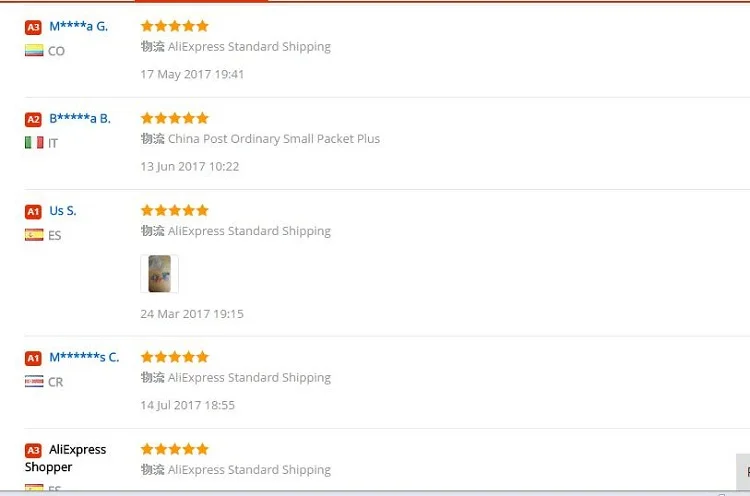Viewport: 750px width, 496px height.
Task: Open reviewer profile M******s C.
Action: click(x=84, y=357)
